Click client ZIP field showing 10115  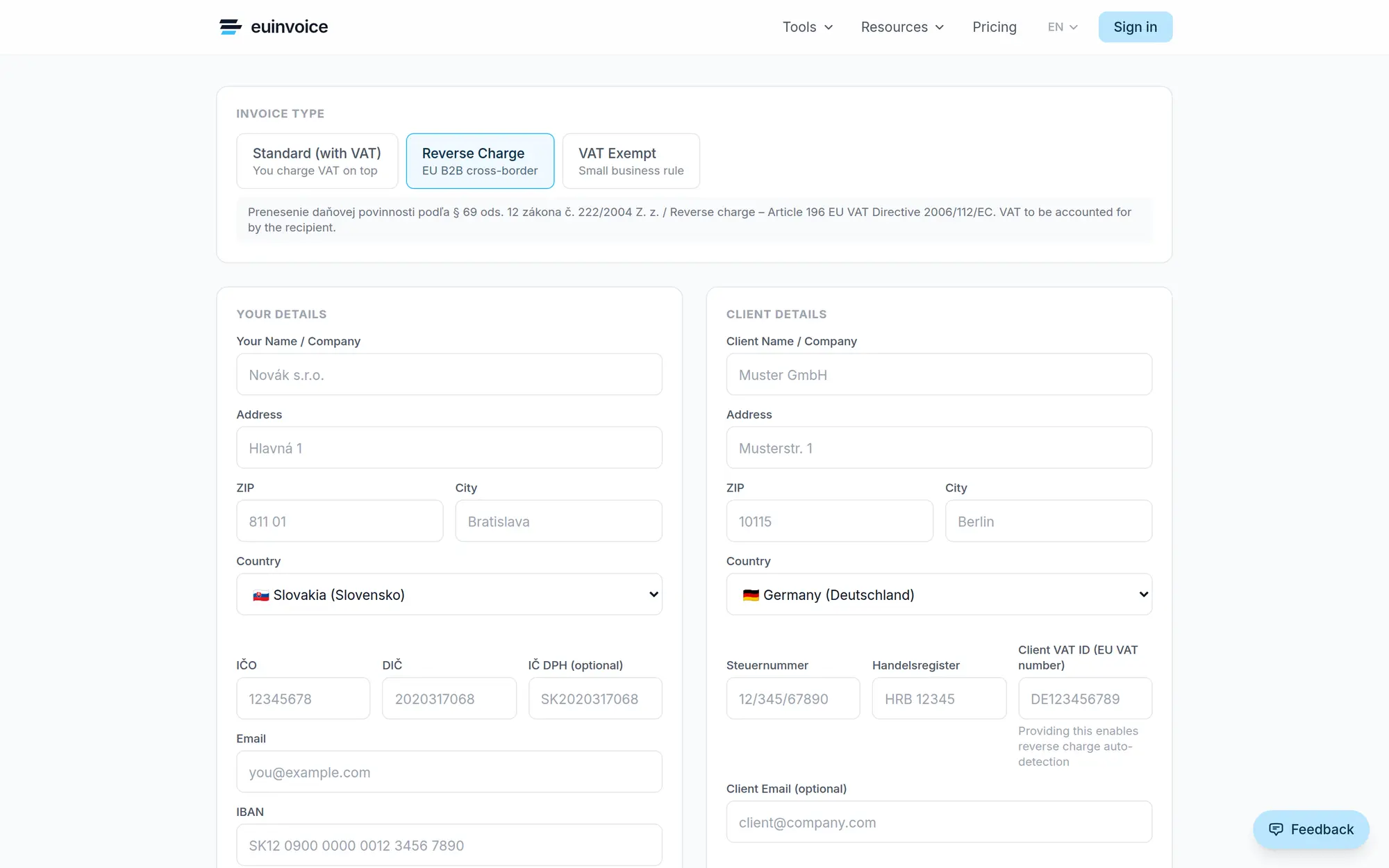(829, 521)
